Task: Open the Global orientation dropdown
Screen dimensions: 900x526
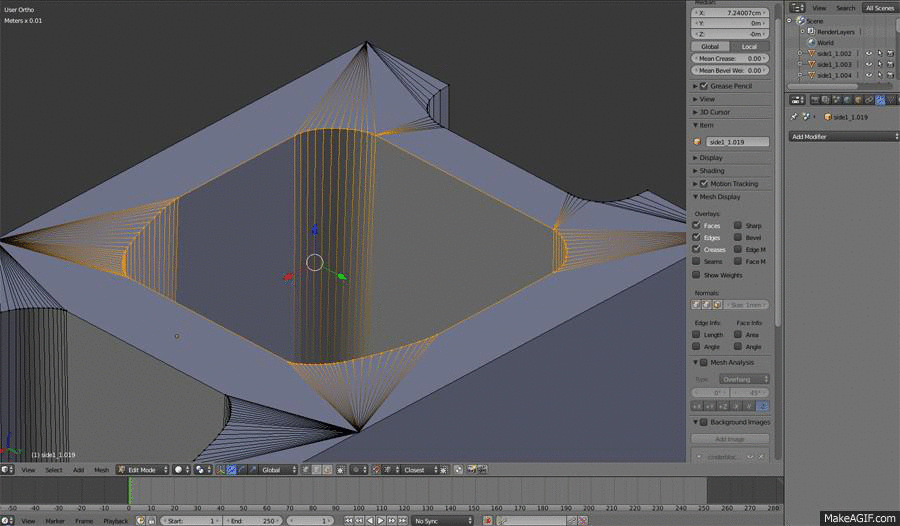Action: click(x=278, y=470)
